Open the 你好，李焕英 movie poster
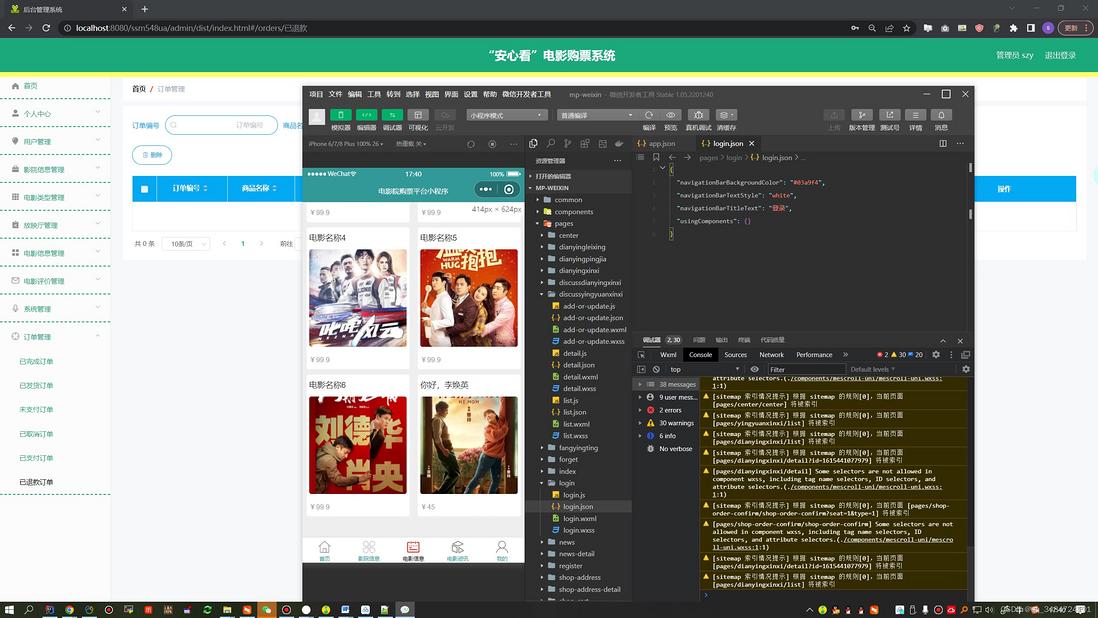This screenshot has height=618, width=1098. coord(469,445)
